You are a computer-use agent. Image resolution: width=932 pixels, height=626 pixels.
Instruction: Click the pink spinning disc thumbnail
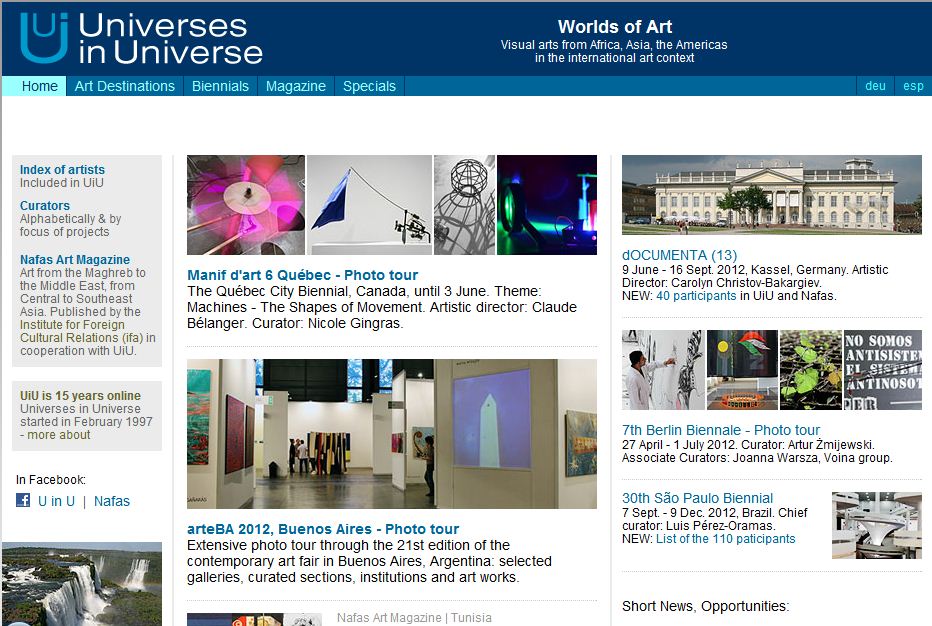[x=246, y=205]
